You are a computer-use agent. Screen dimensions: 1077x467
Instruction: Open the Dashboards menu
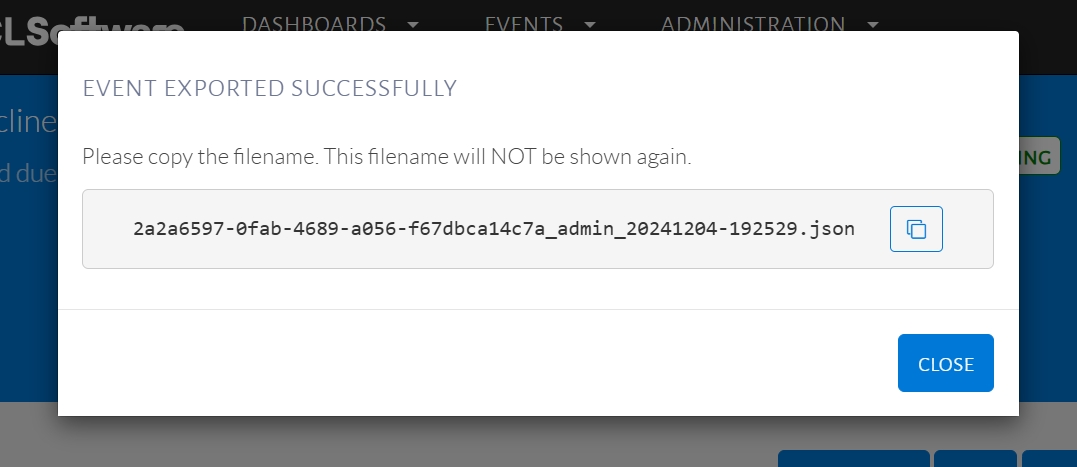coord(314,24)
